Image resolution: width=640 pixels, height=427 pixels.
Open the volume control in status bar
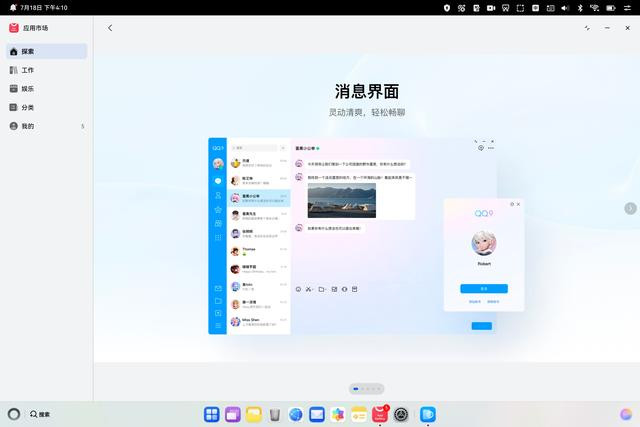pyautogui.click(x=565, y=8)
